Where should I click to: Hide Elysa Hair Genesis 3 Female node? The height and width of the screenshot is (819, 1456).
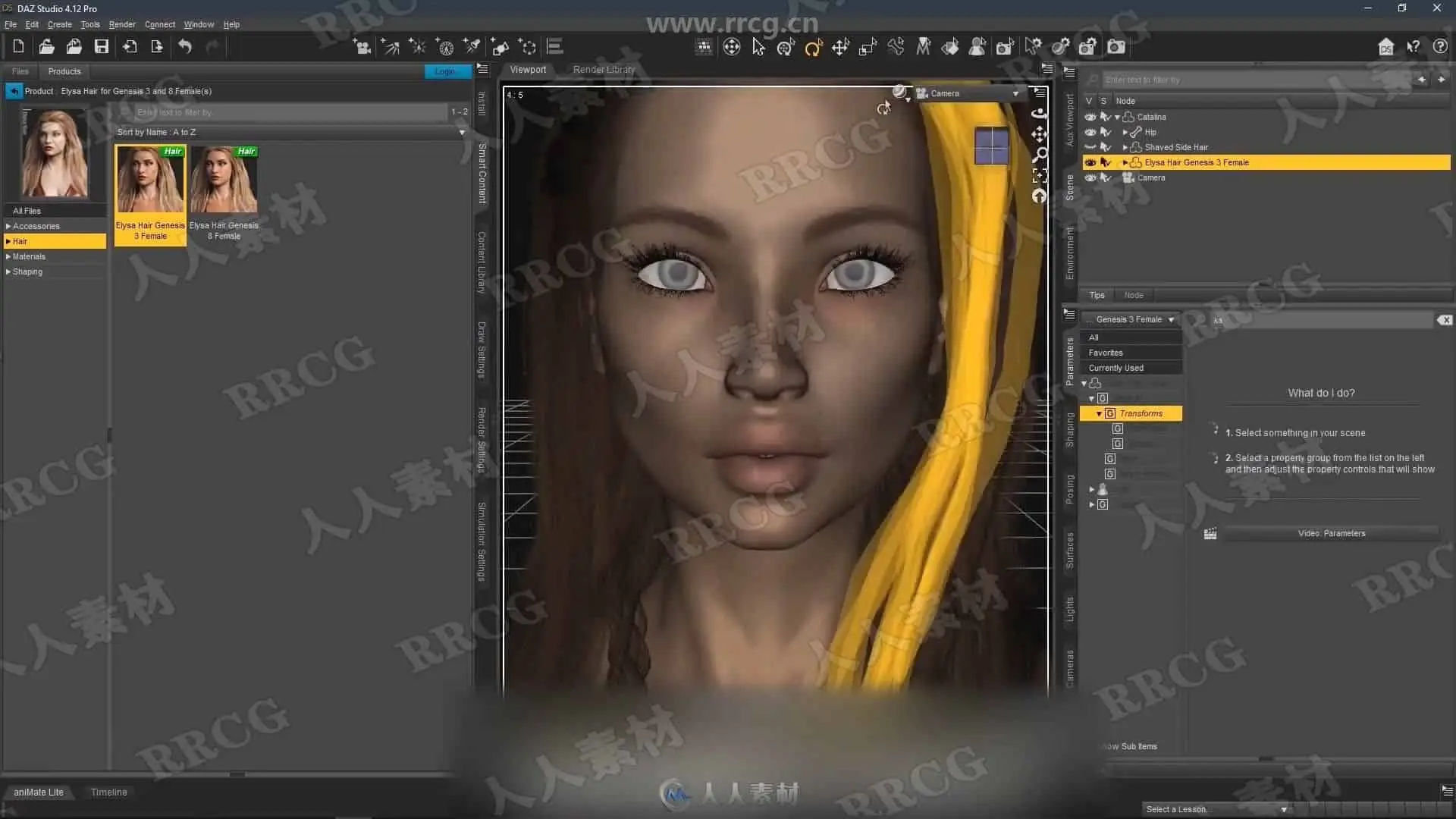(x=1090, y=162)
